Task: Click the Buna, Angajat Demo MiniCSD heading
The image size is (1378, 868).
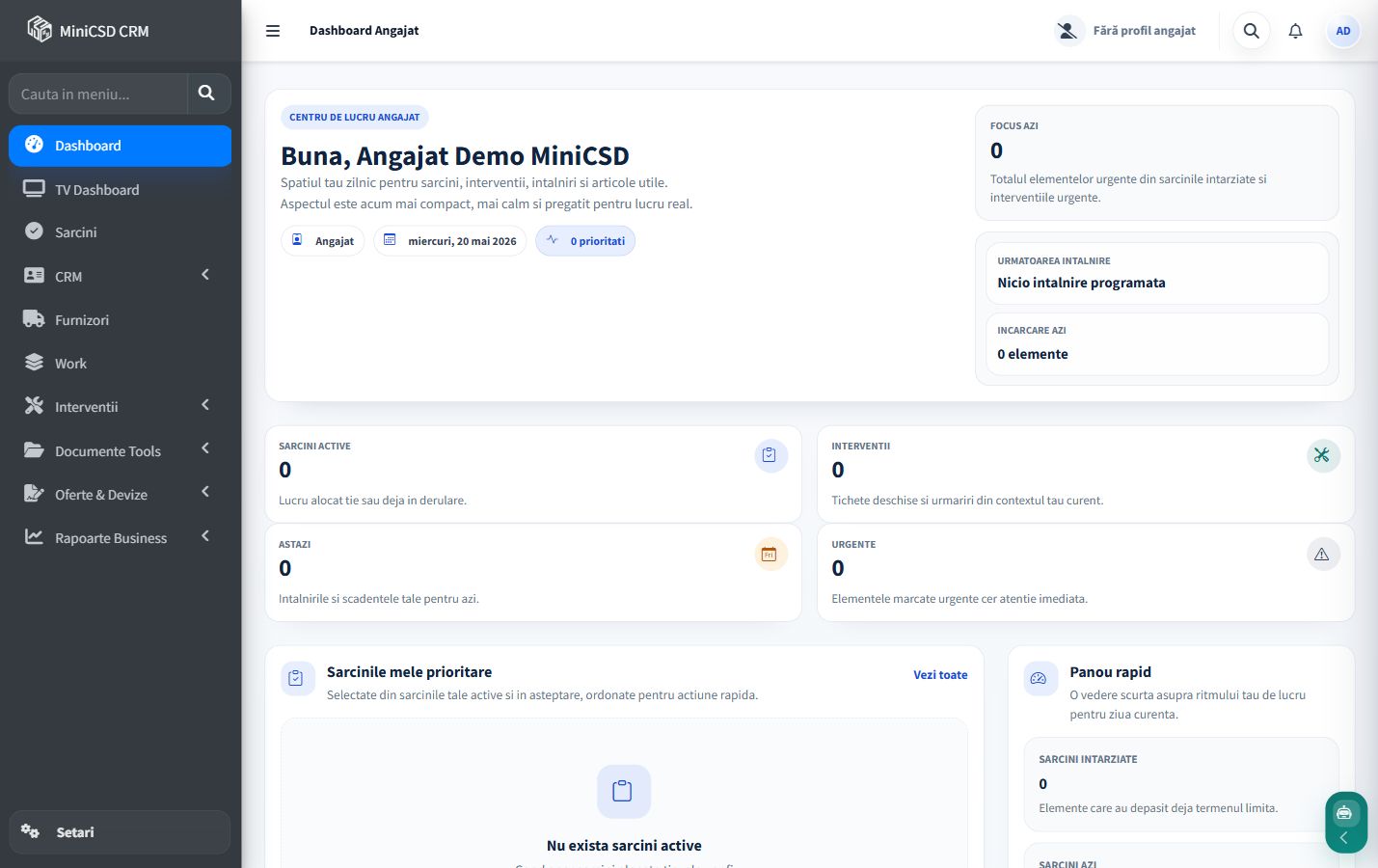Action: pyautogui.click(x=455, y=155)
